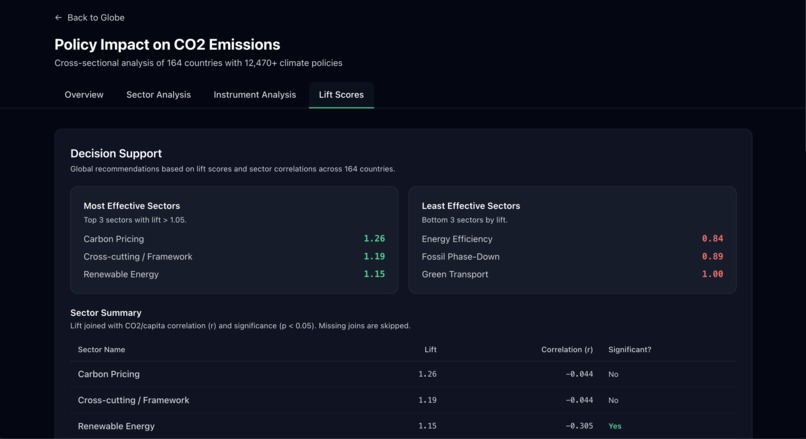
Task: Click Carbon Pricing row in Sector Summary table
Action: 403,374
